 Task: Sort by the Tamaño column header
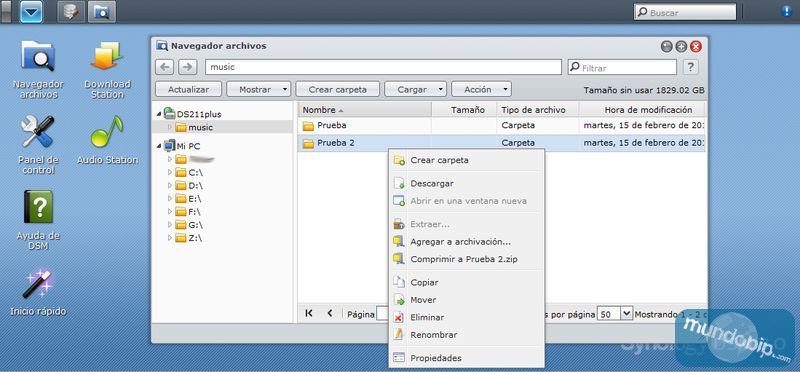coord(465,110)
